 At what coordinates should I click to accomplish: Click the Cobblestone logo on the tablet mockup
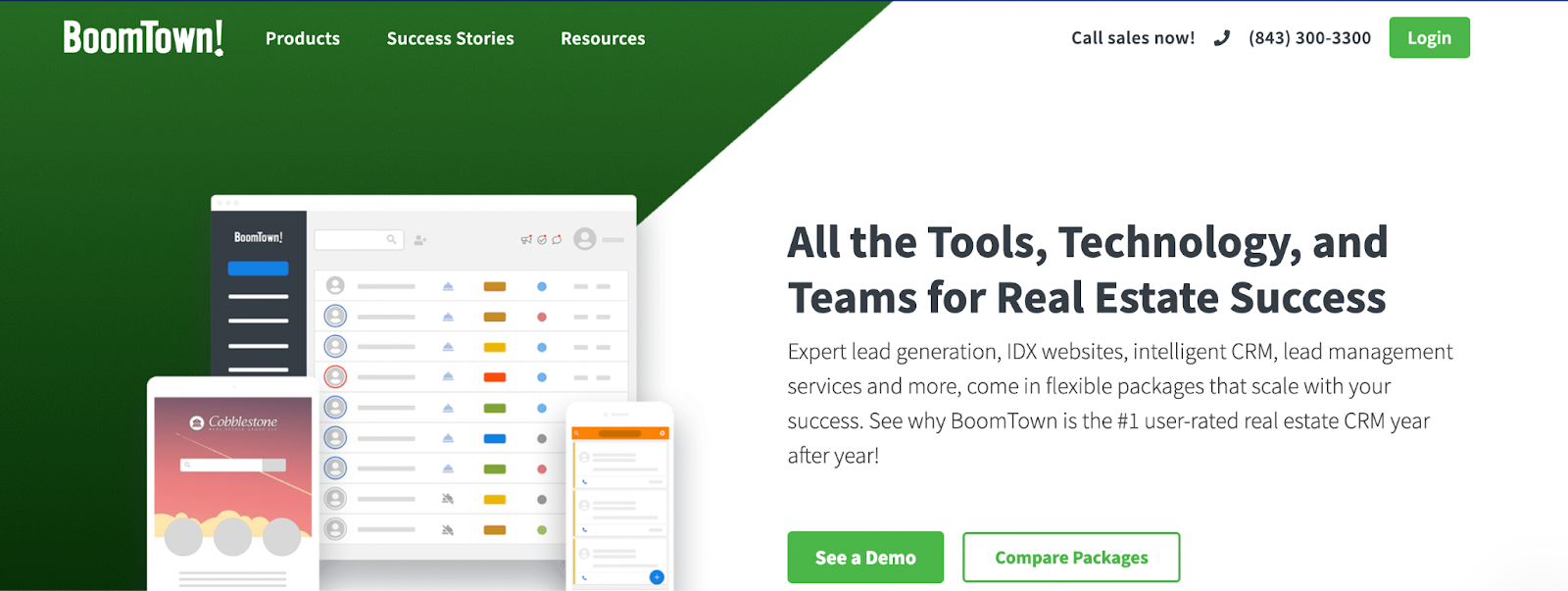coord(233,422)
